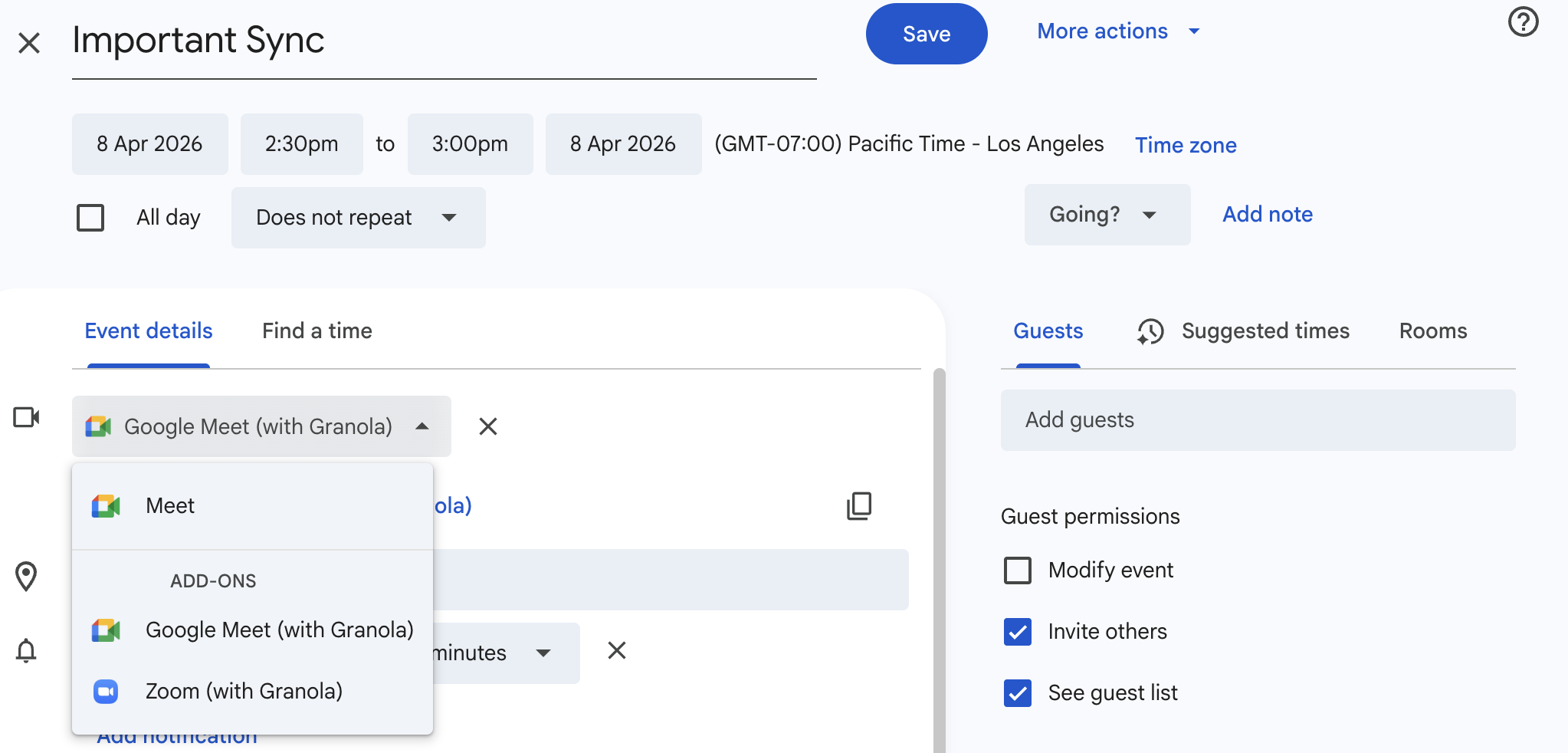Switch to the Find a time tab
Viewport: 1568px width, 753px height.
(x=317, y=331)
